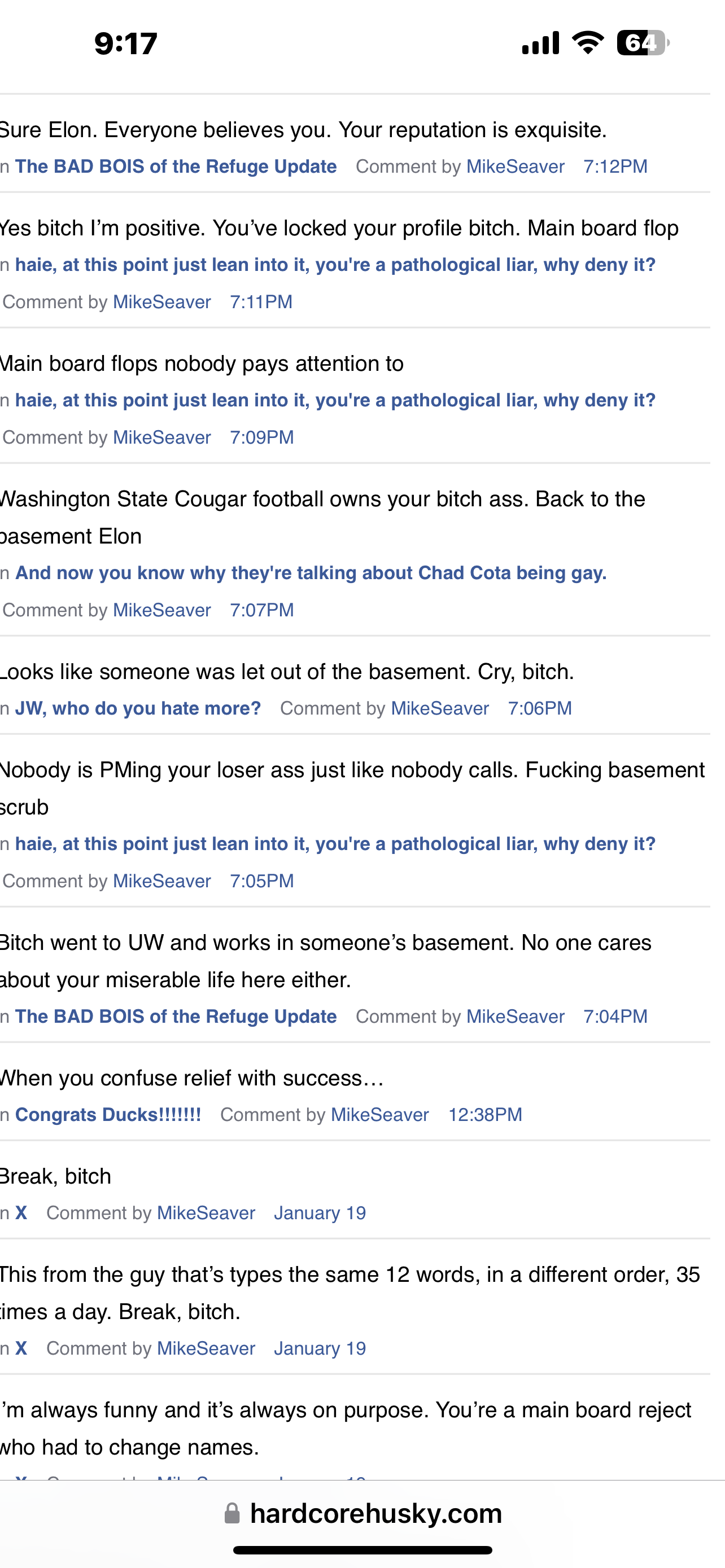The width and height of the screenshot is (725, 1568).
Task: Open BAD BOIS thread from 7:12PM comment
Action: pos(175,167)
